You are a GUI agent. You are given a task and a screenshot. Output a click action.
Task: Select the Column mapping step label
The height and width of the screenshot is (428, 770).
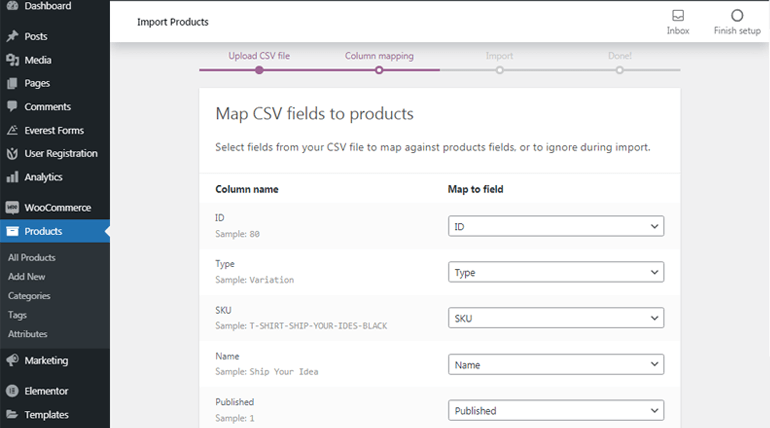[x=379, y=56]
